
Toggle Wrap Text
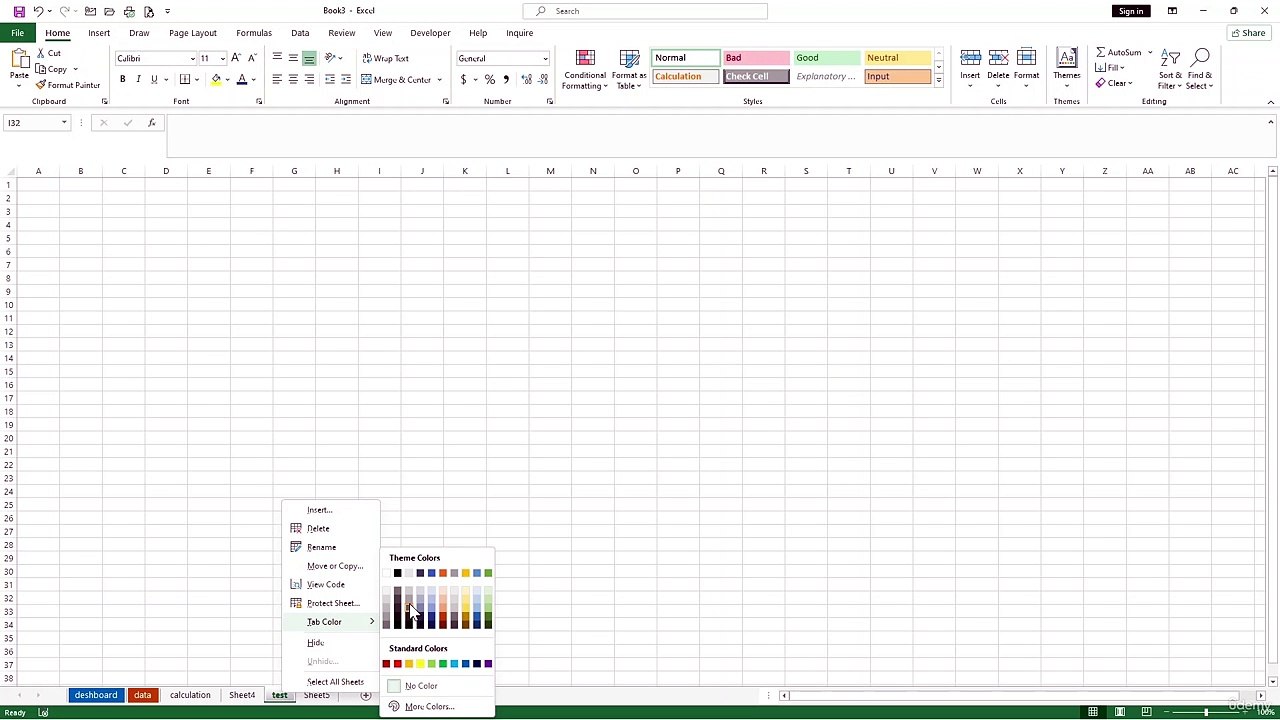(x=385, y=58)
